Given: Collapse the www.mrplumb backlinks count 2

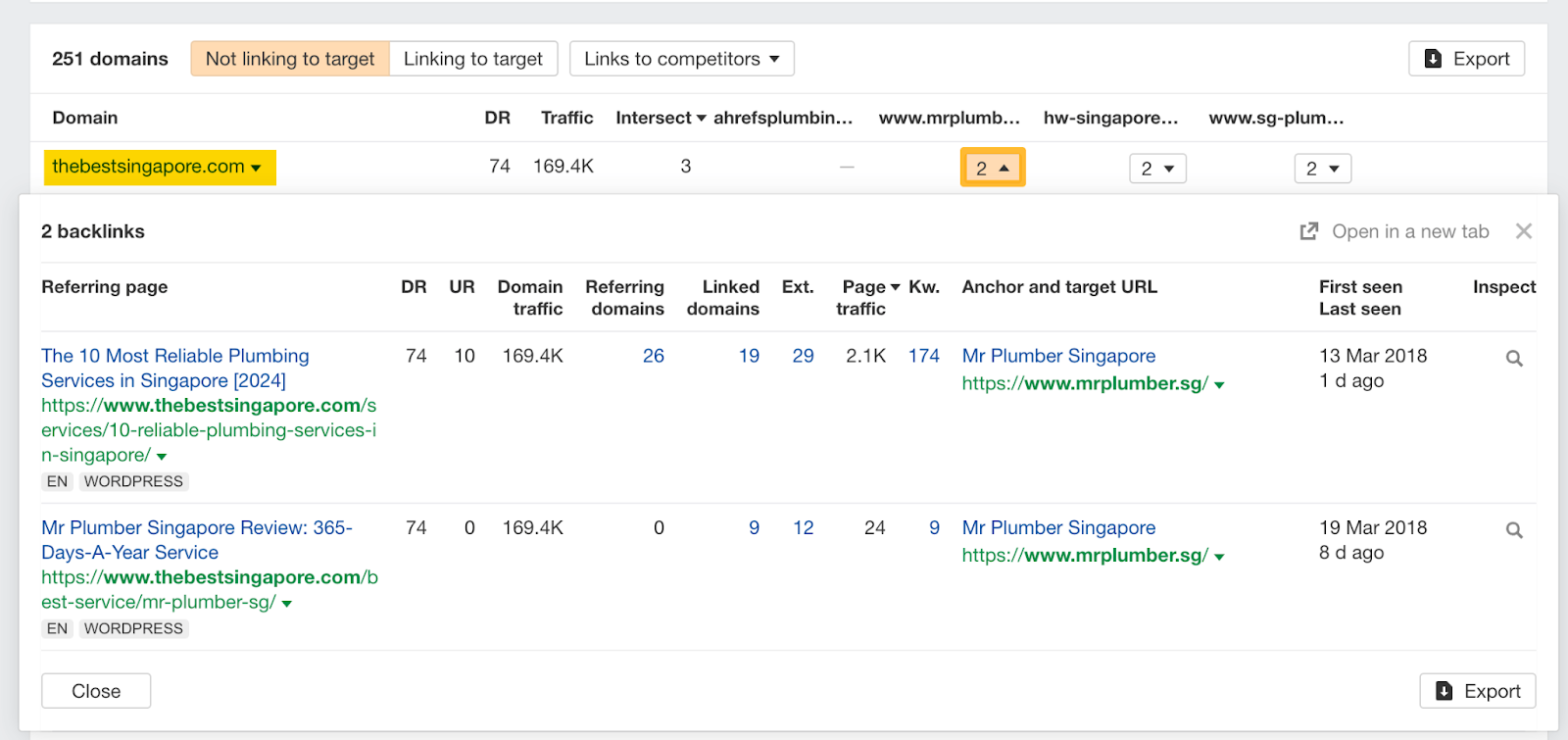Looking at the screenshot, I should point(993,168).
